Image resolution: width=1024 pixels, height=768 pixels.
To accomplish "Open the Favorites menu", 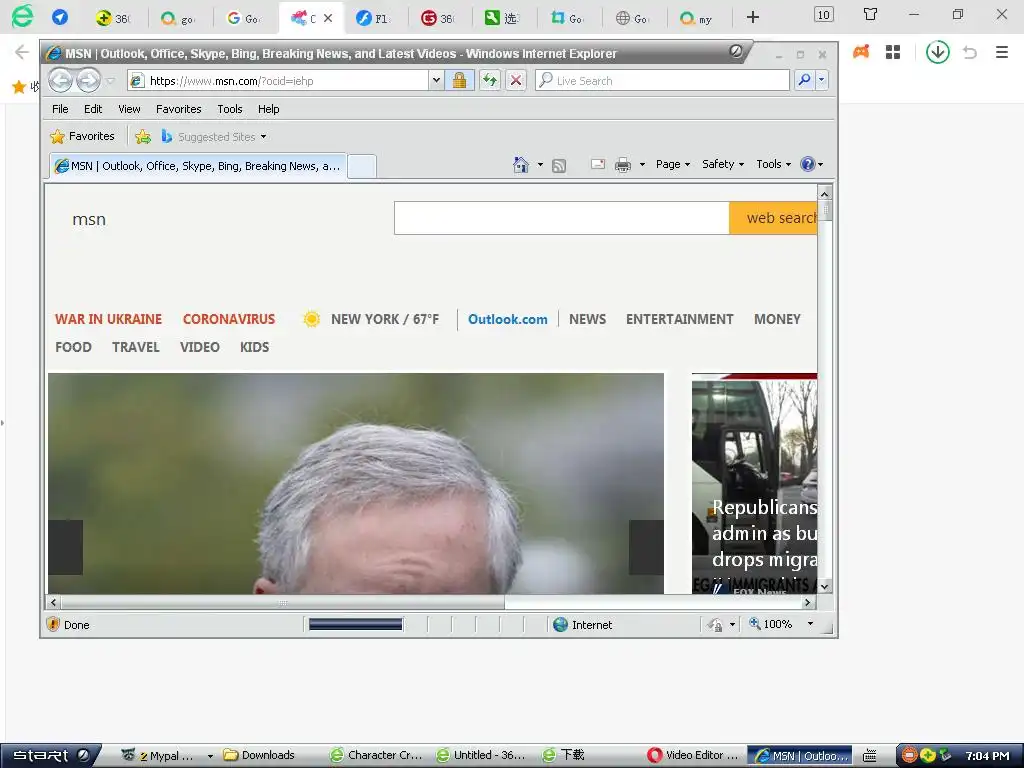I will pos(178,109).
